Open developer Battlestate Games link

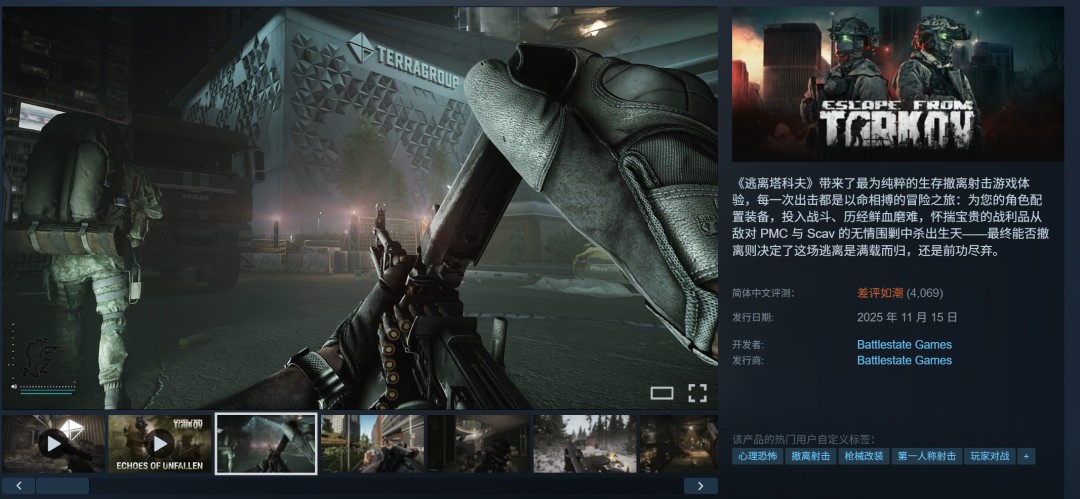[904, 345]
